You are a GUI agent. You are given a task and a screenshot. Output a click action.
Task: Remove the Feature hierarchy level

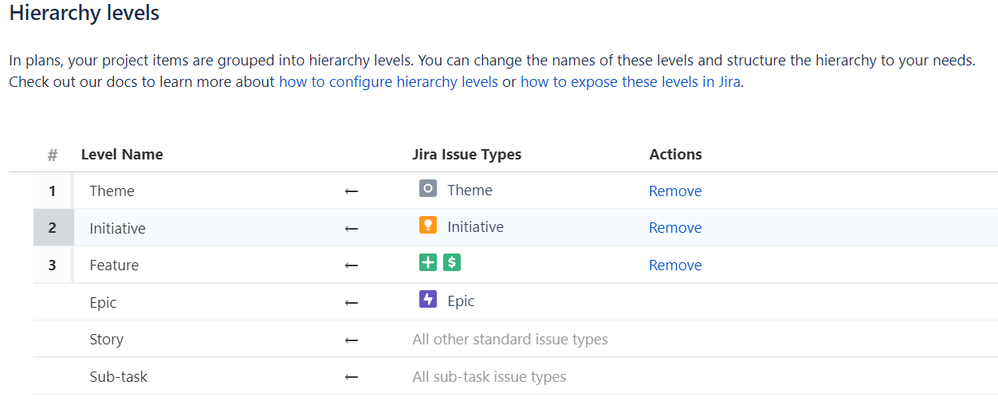coord(675,265)
